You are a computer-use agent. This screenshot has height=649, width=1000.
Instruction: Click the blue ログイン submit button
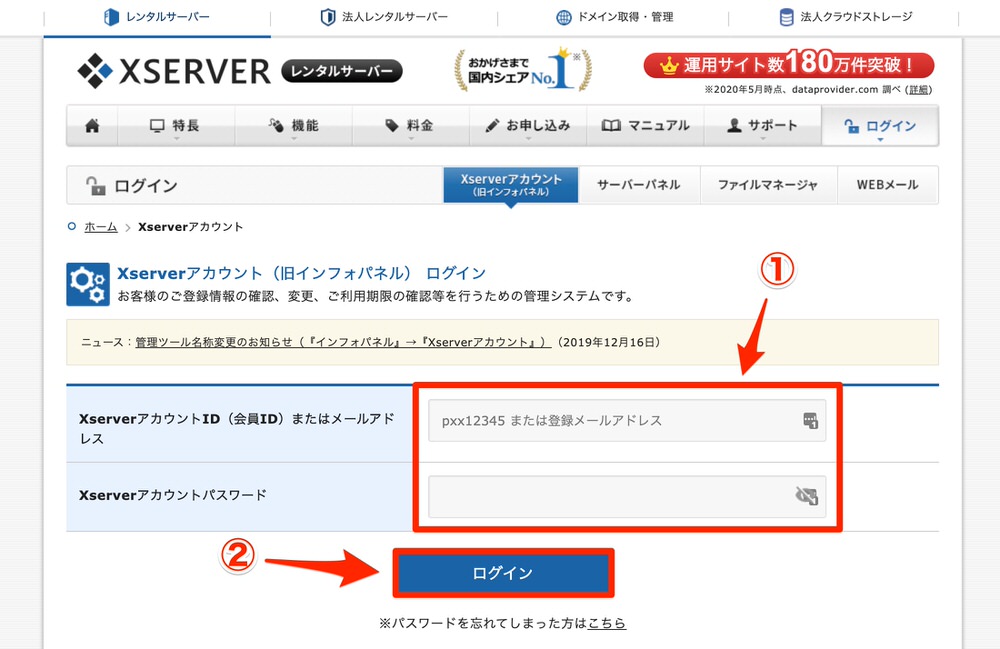click(503, 573)
